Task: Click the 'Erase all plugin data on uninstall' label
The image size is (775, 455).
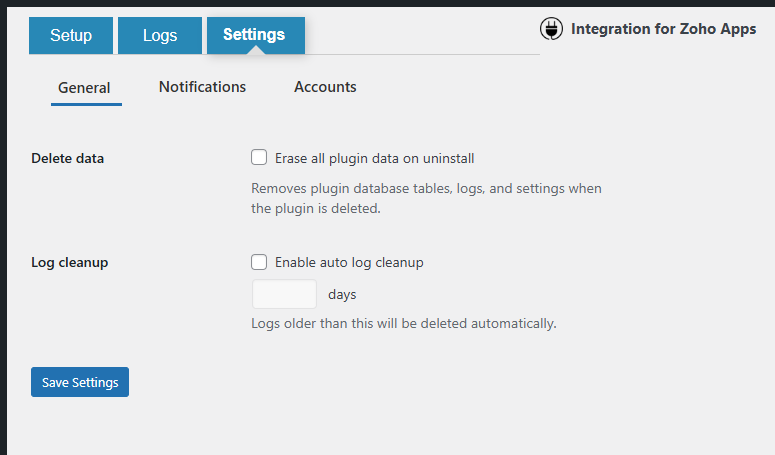Action: tap(374, 158)
